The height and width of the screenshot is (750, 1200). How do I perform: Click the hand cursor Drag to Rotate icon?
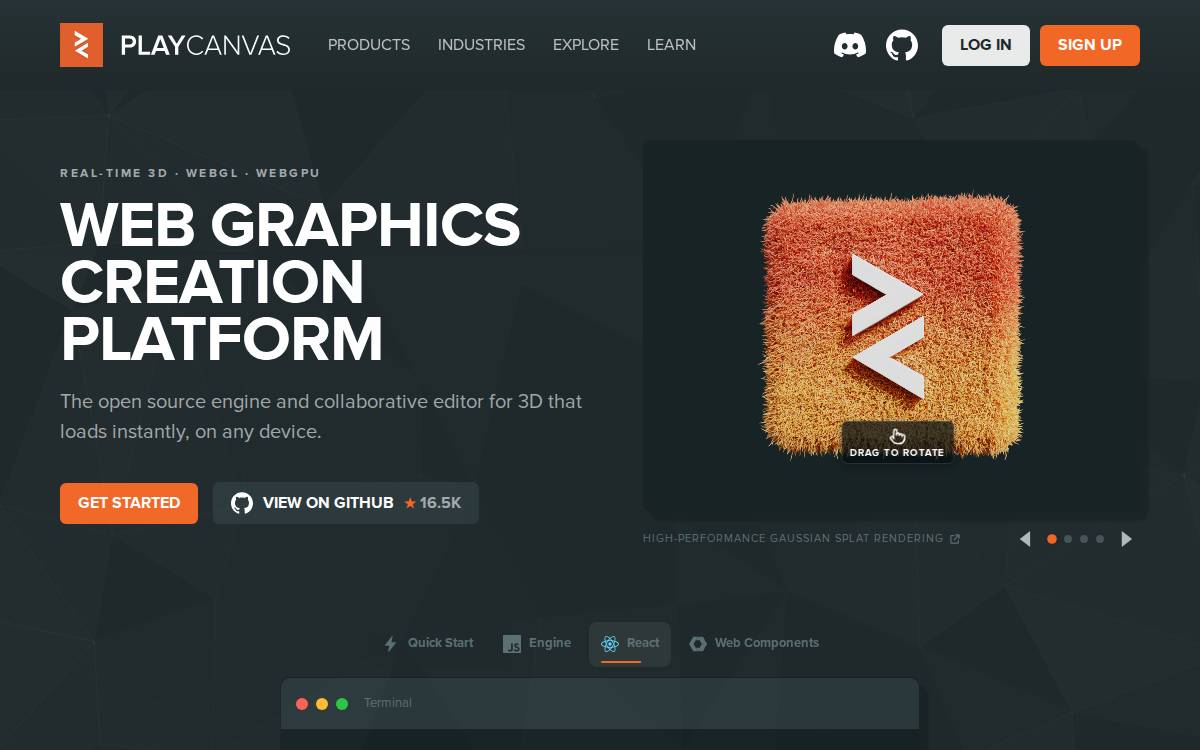pos(897,436)
